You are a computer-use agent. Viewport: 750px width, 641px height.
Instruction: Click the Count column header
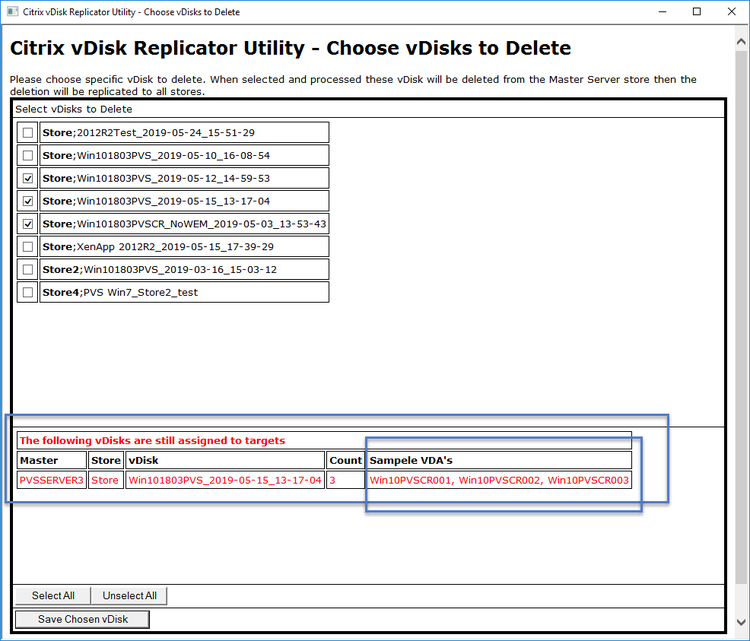click(345, 460)
